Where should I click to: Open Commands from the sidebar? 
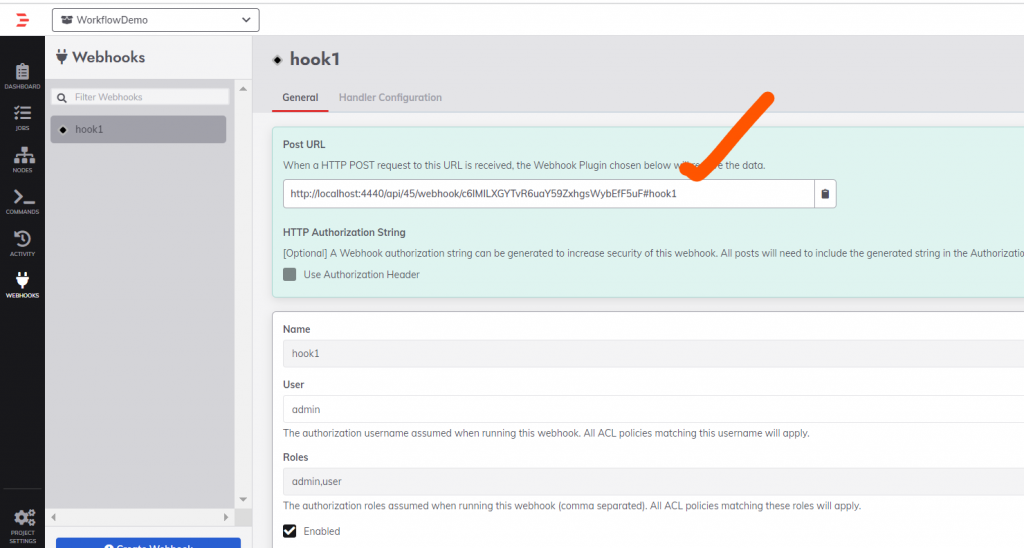coord(22,201)
